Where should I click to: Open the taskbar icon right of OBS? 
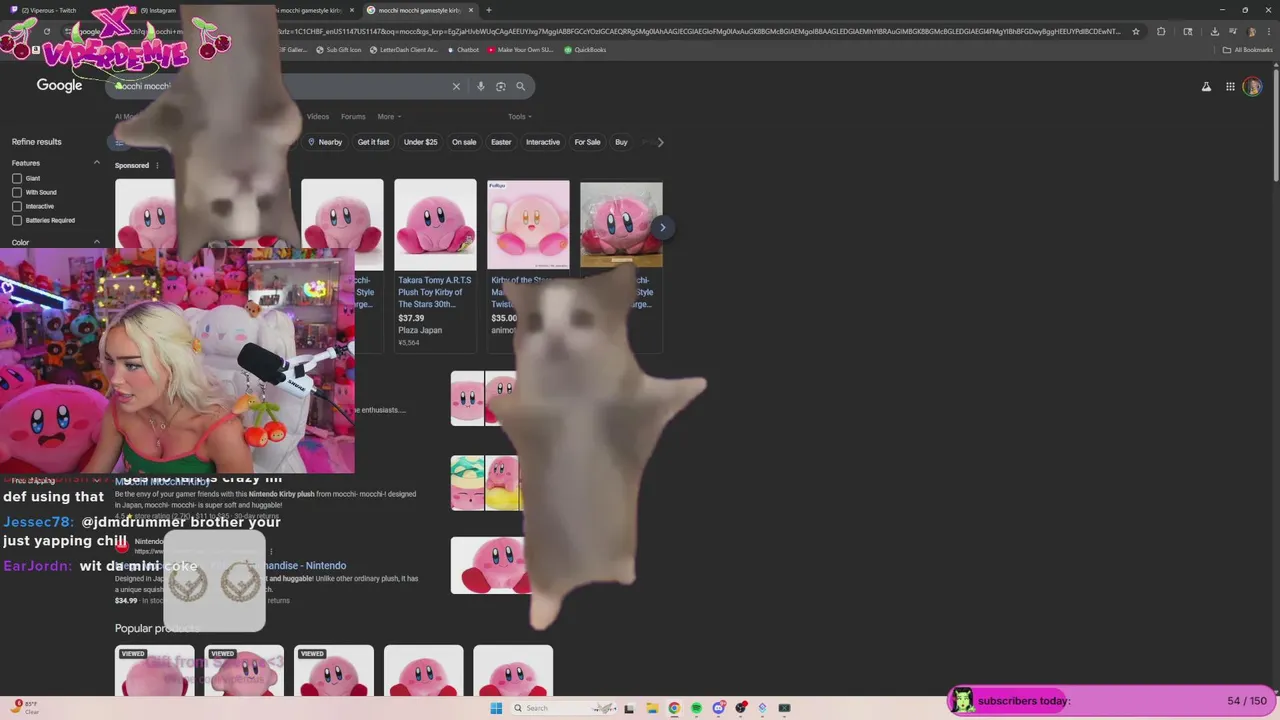[762, 708]
